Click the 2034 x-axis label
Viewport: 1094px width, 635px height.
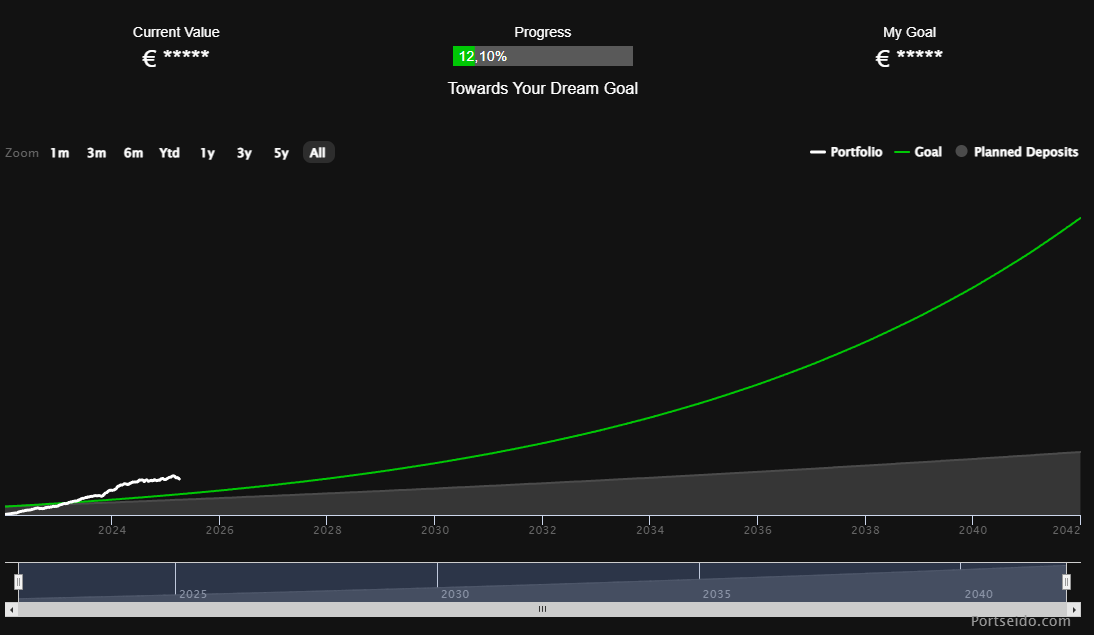click(x=650, y=530)
